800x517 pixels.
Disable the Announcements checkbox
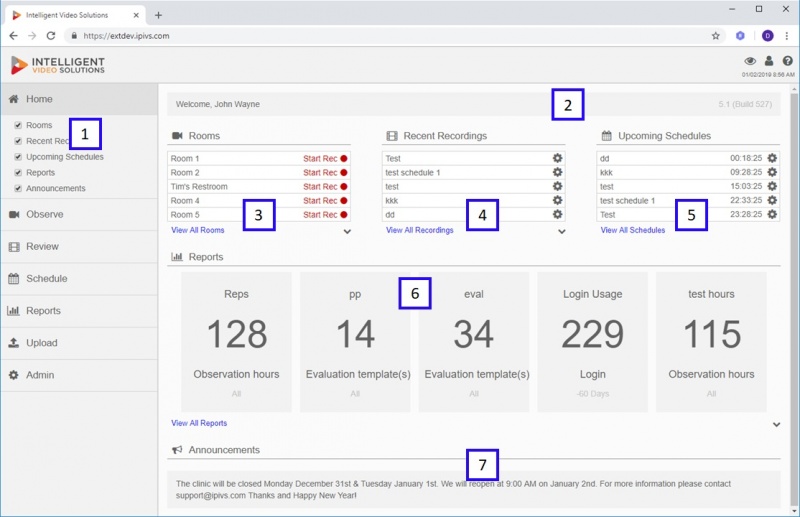[18, 188]
